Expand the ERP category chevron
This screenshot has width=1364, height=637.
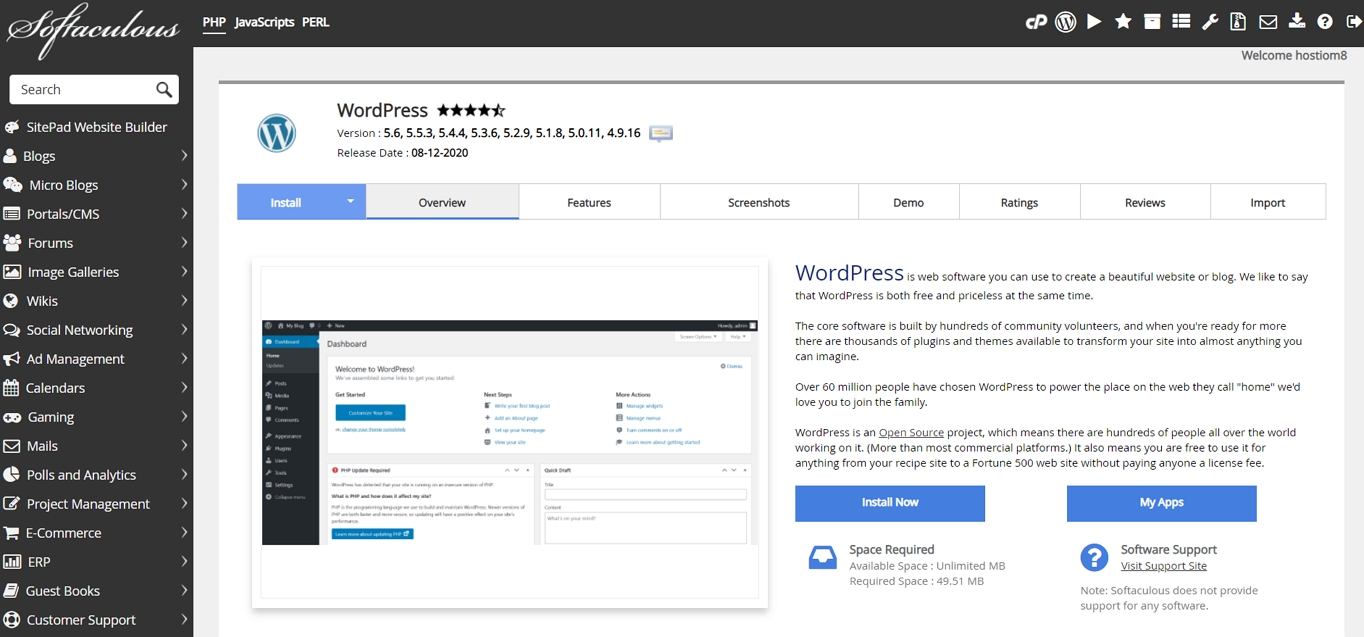click(x=185, y=562)
